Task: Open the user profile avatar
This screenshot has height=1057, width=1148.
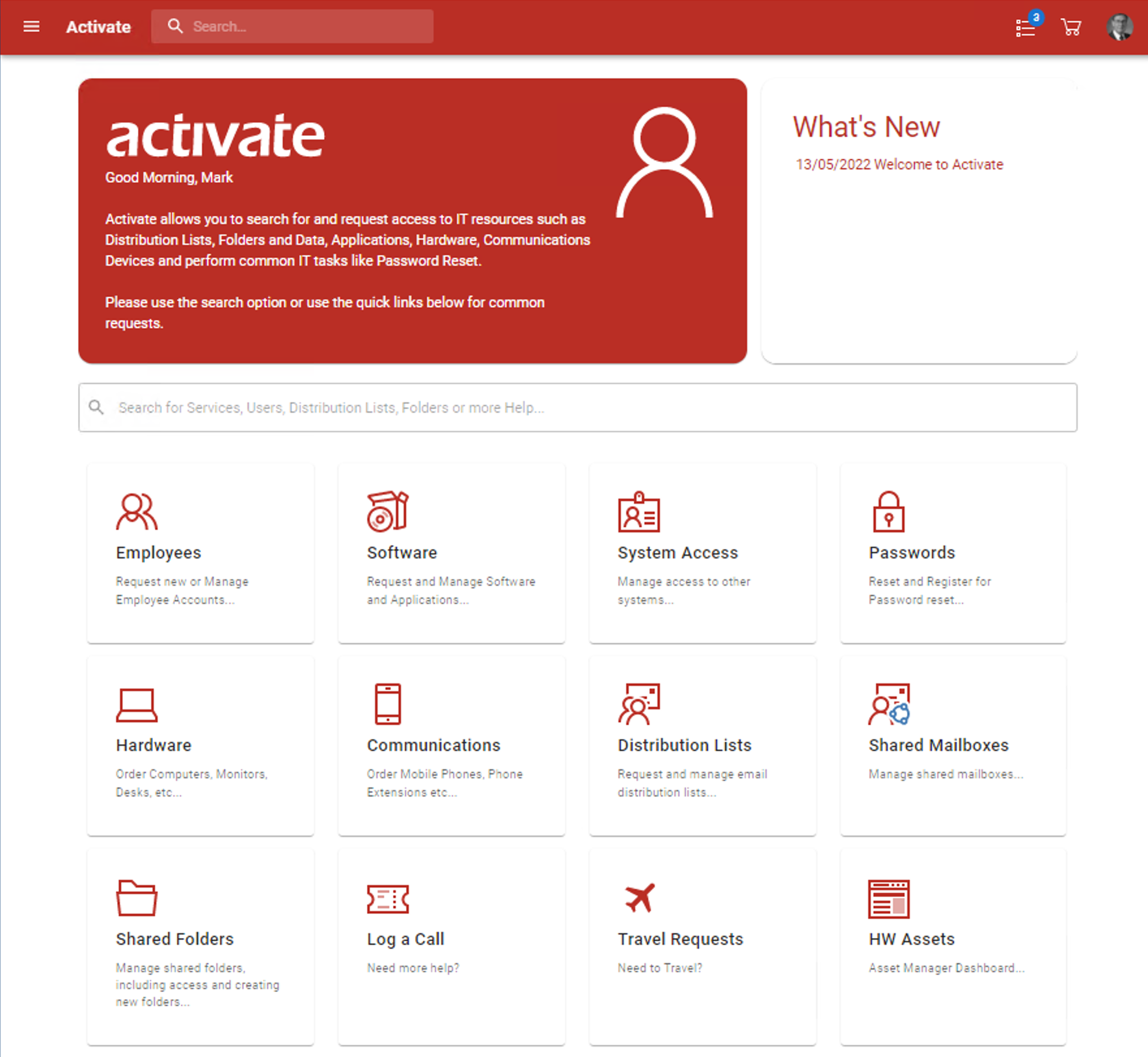Action: coord(1120,27)
